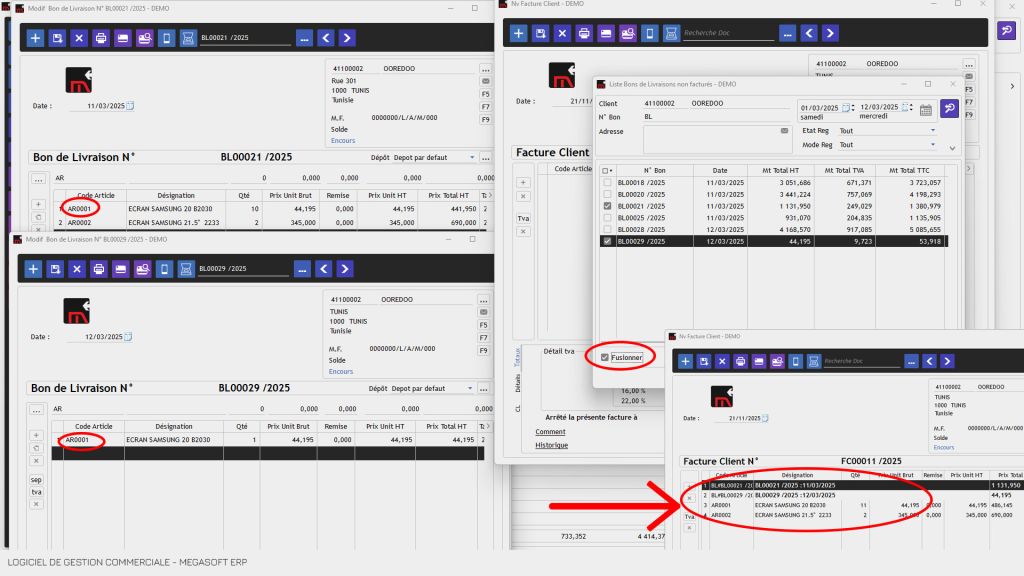Click the new document plus icon in BL00029 window
1024x576 pixels.
point(33,268)
